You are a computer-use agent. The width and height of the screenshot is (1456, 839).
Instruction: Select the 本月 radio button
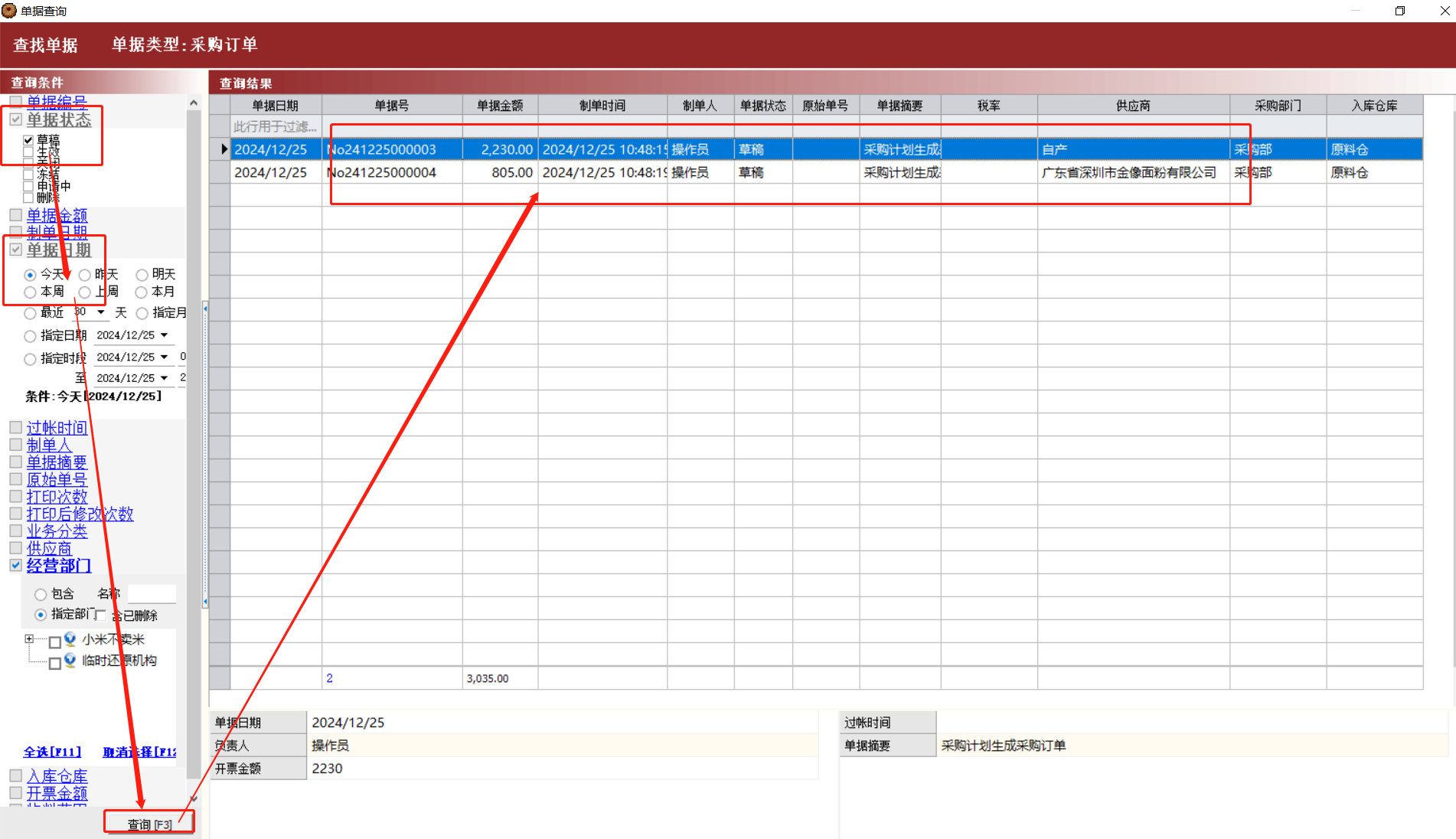click(142, 292)
